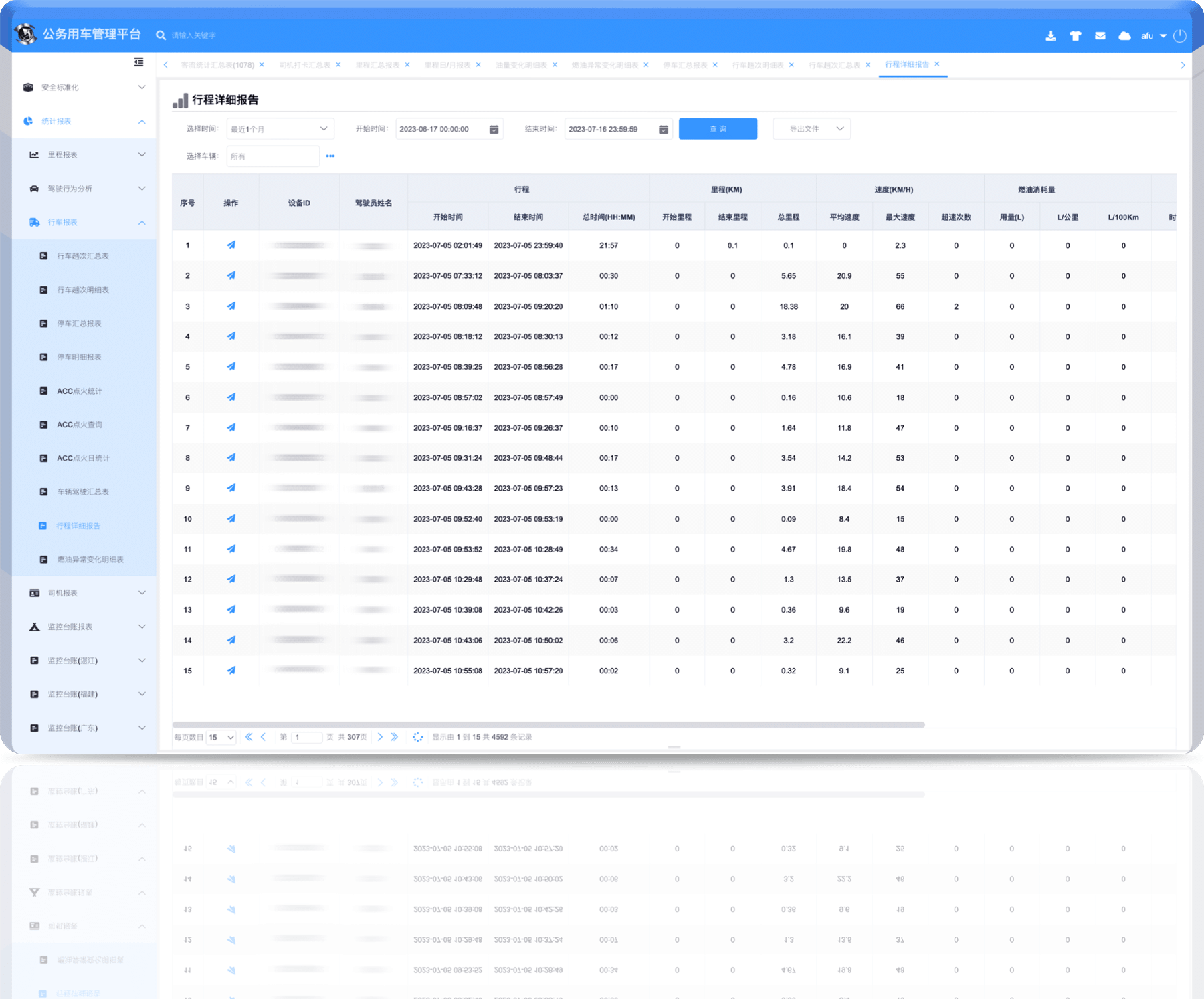The height and width of the screenshot is (999, 1204).
Task: Switch to 油量变化明细表 tab
Action: click(522, 65)
